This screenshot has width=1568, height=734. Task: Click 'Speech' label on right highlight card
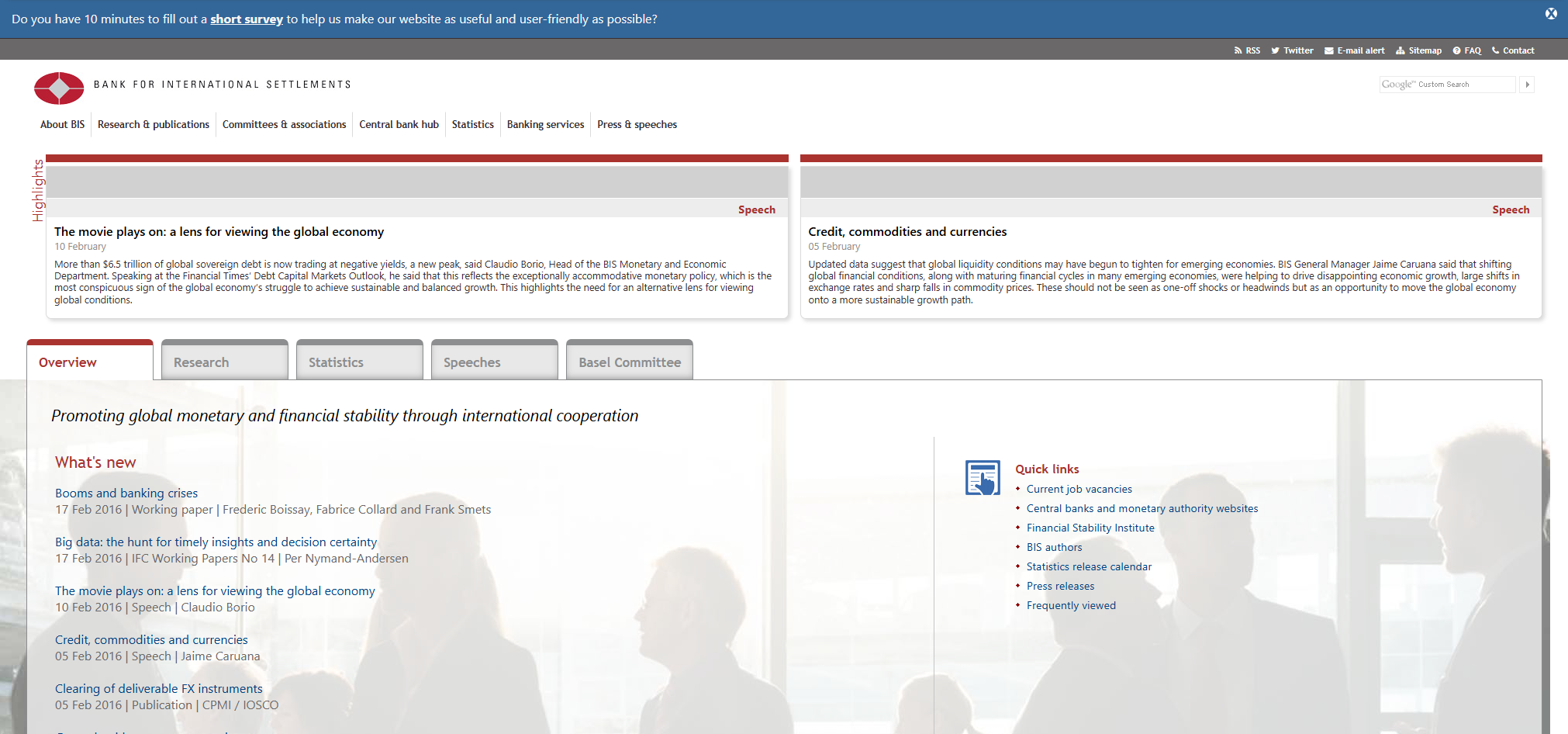coord(1511,209)
